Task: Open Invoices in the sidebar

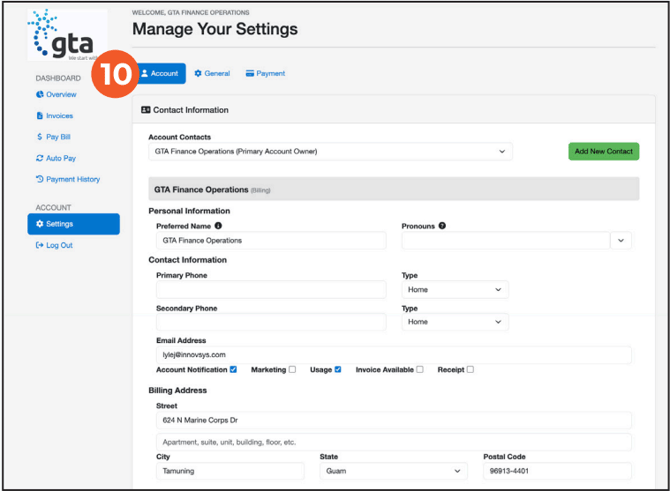Action: [55, 116]
